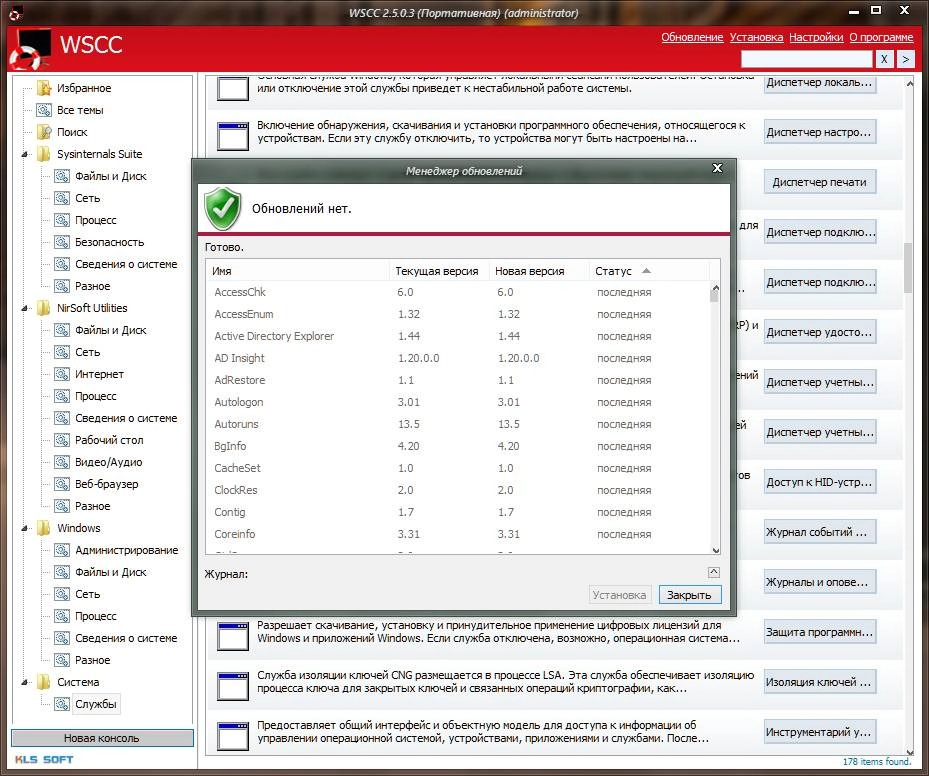This screenshot has height=776, width=929.
Task: Select Процесс under NirSoft Utilities
Action: click(95, 396)
